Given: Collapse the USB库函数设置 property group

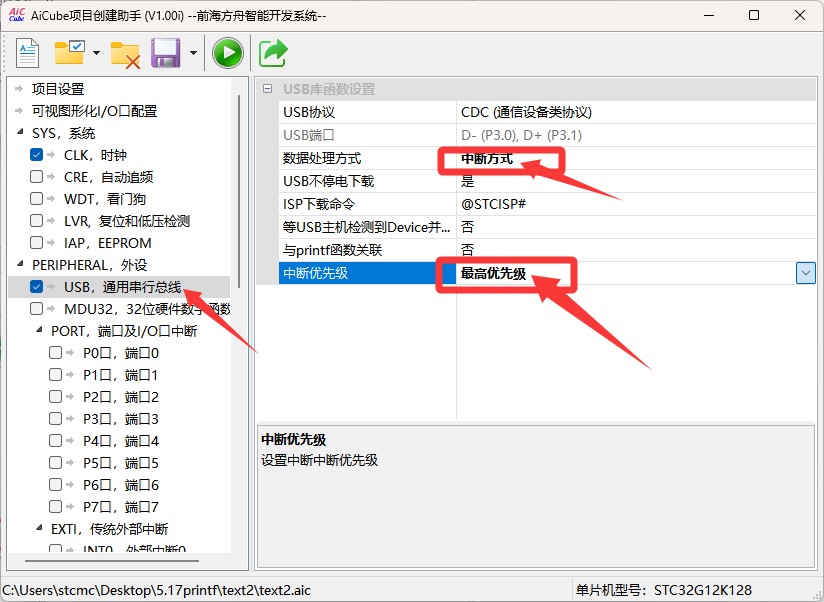Looking at the screenshot, I should pyautogui.click(x=267, y=89).
